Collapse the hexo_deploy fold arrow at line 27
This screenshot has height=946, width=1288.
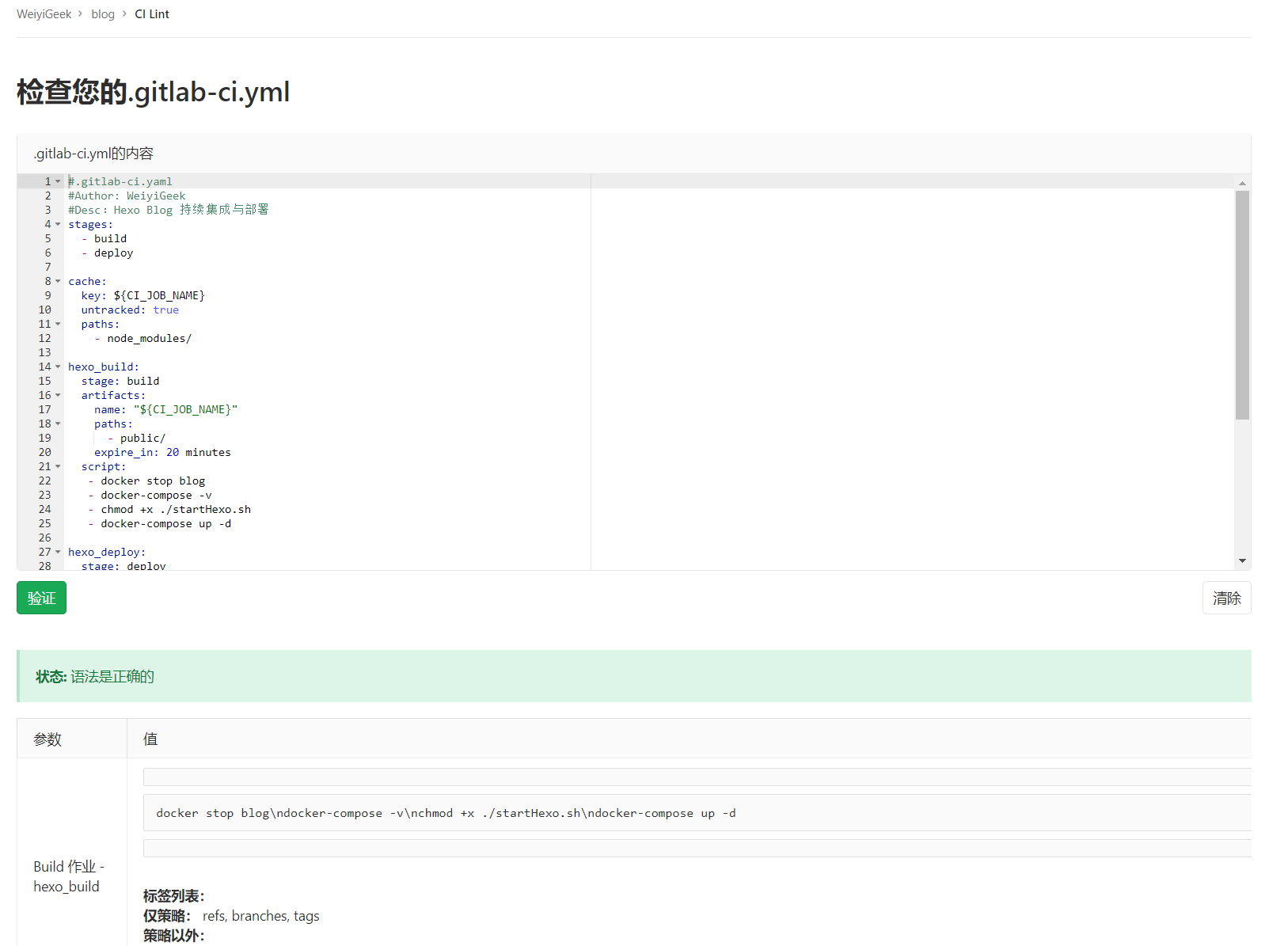58,552
